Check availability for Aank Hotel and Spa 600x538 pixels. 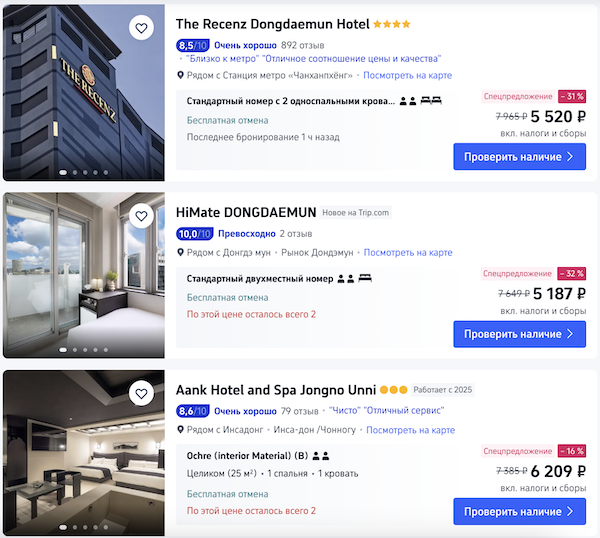(x=519, y=511)
